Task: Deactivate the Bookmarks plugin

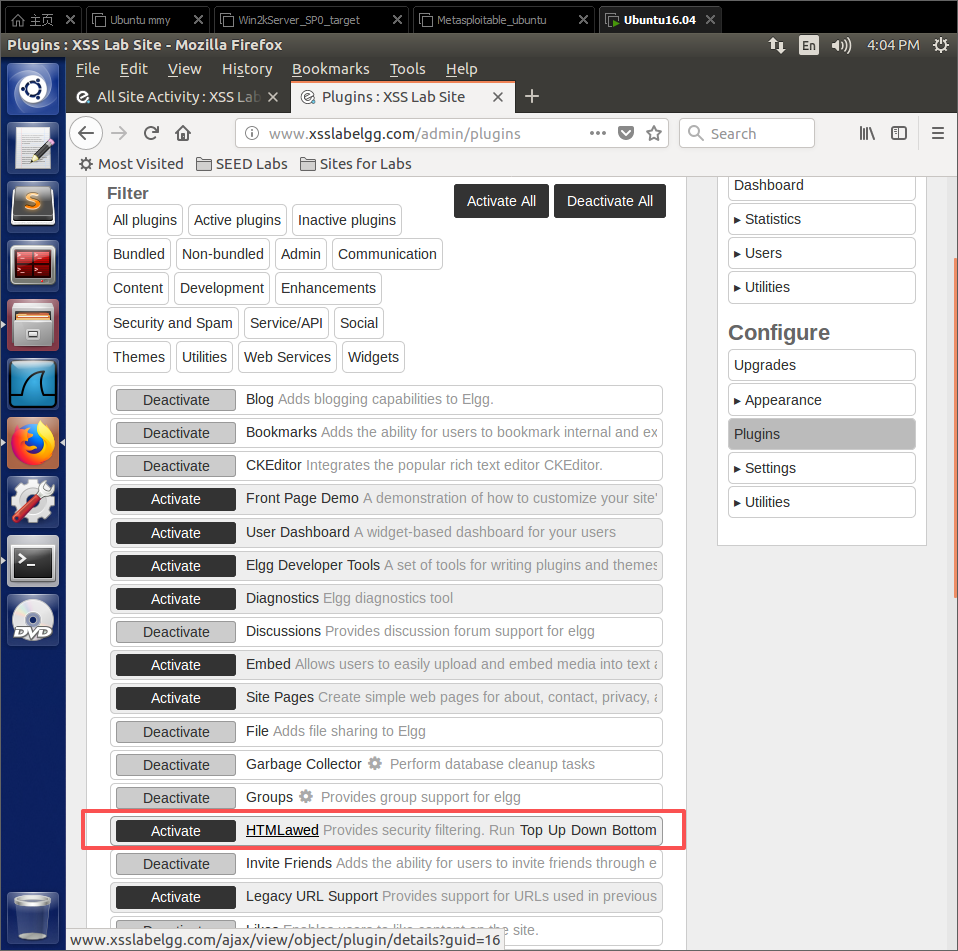Action: pyautogui.click(x=176, y=433)
